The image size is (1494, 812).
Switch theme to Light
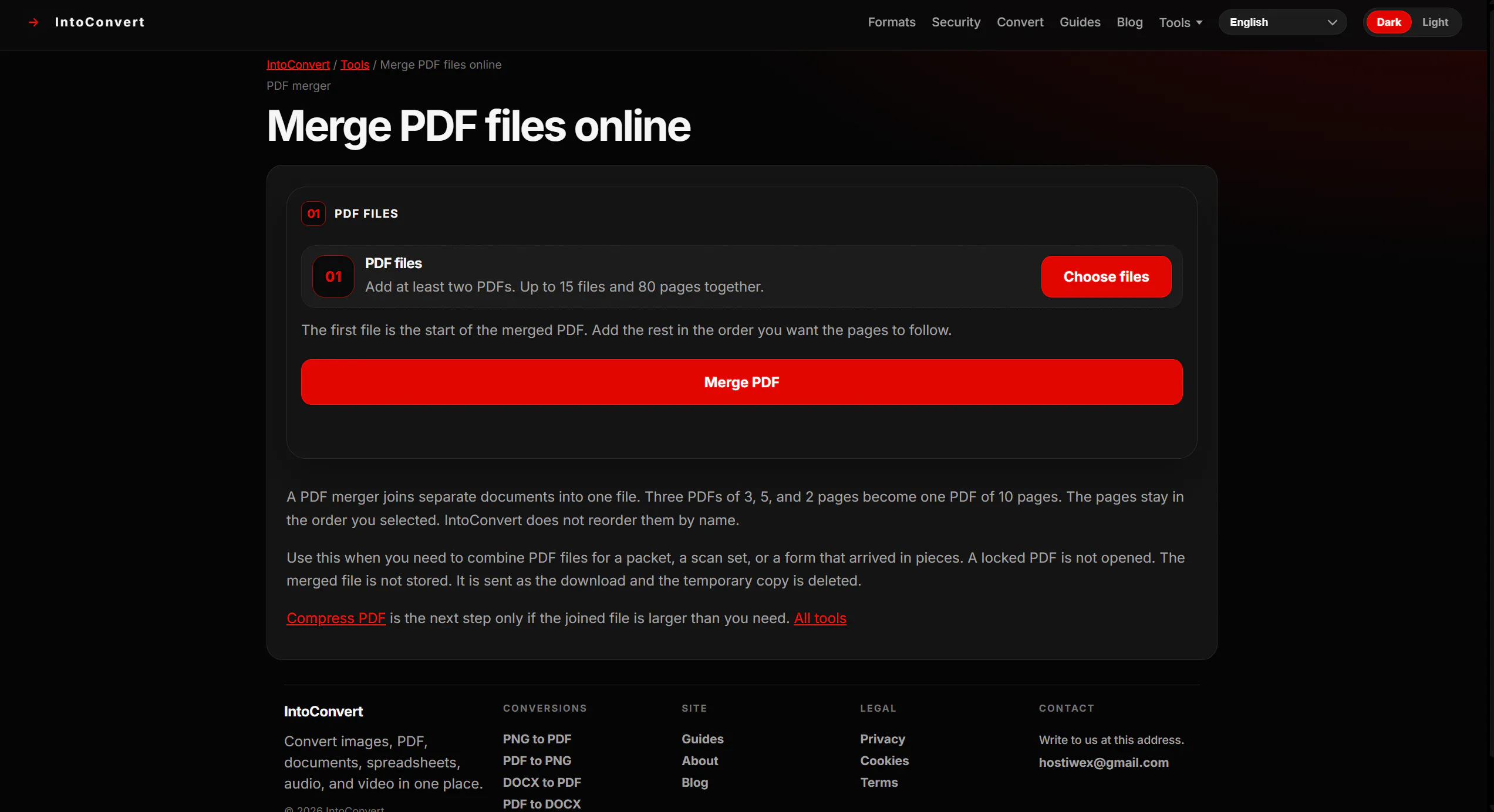[x=1435, y=22]
